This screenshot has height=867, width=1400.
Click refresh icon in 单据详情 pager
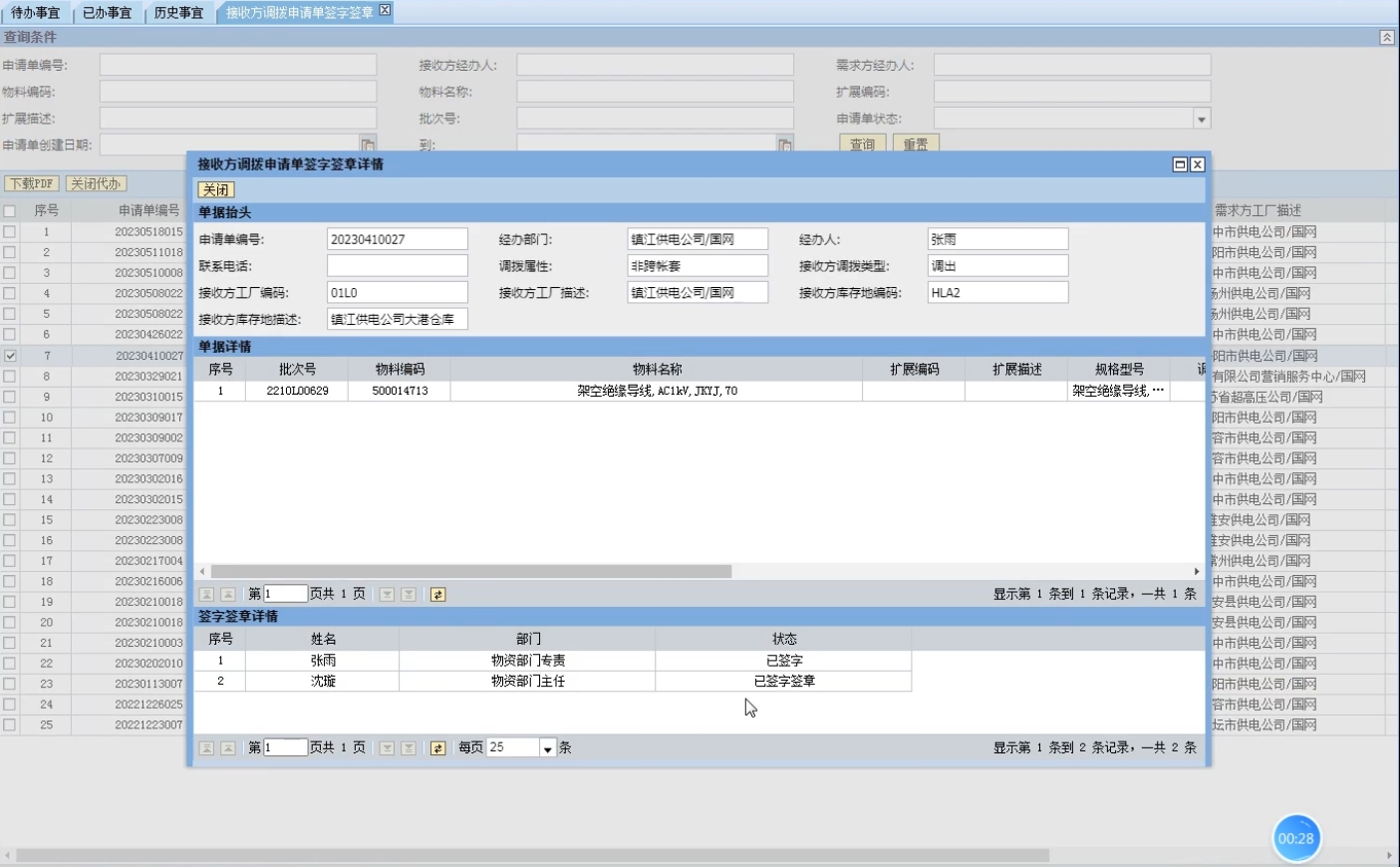click(437, 594)
